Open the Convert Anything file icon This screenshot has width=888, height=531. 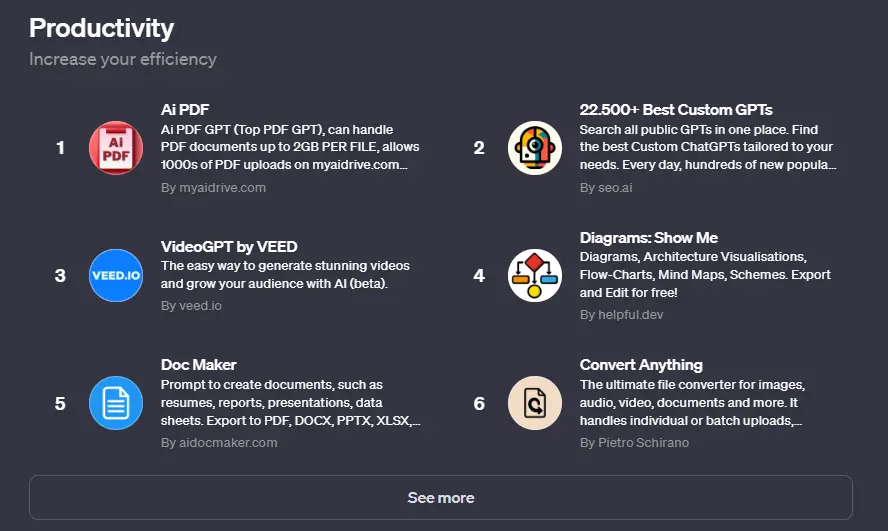pyautogui.click(x=535, y=403)
